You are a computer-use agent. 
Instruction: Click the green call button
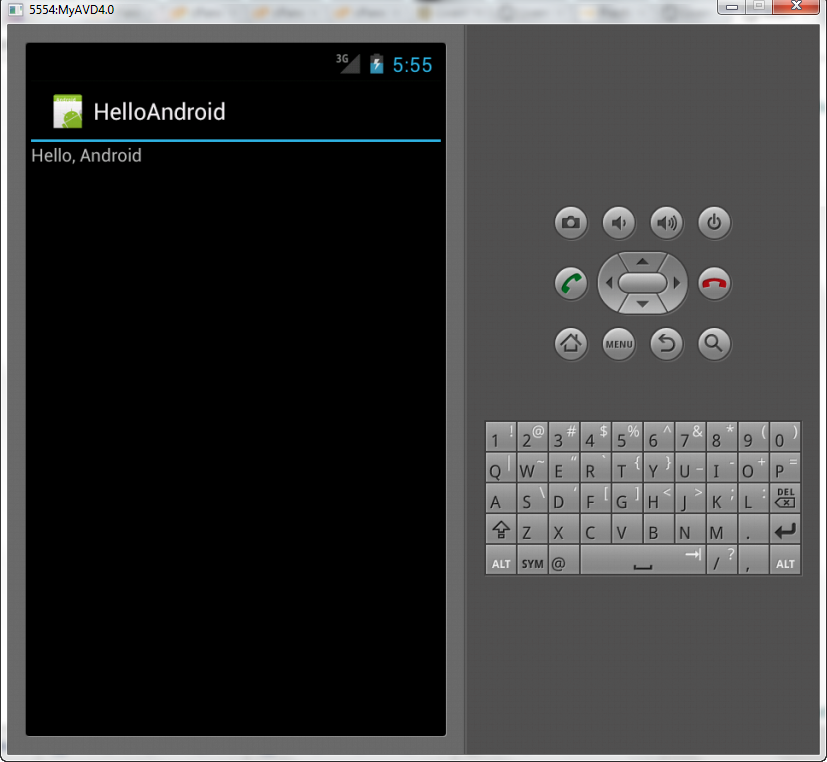(x=571, y=283)
